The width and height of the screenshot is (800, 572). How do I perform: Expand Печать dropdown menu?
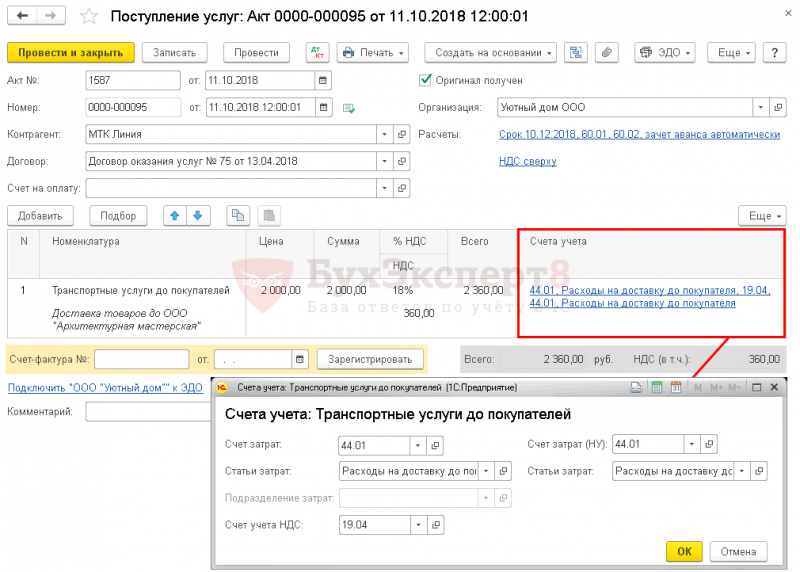pos(373,53)
